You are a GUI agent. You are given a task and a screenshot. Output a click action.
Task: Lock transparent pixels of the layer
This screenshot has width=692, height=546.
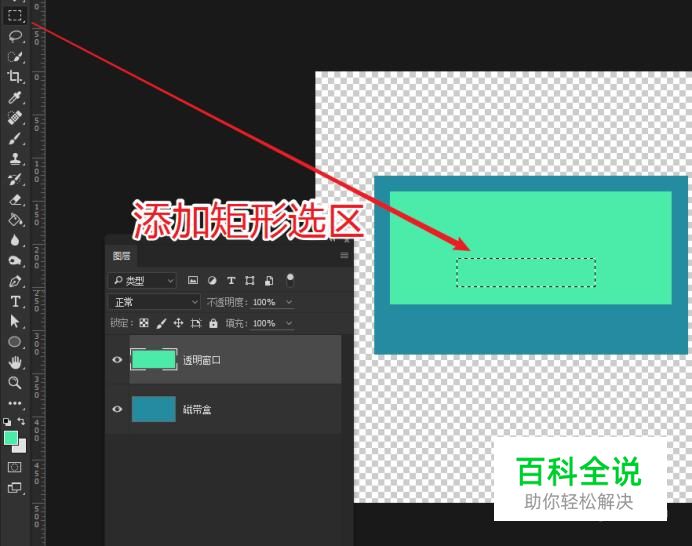click(144, 323)
